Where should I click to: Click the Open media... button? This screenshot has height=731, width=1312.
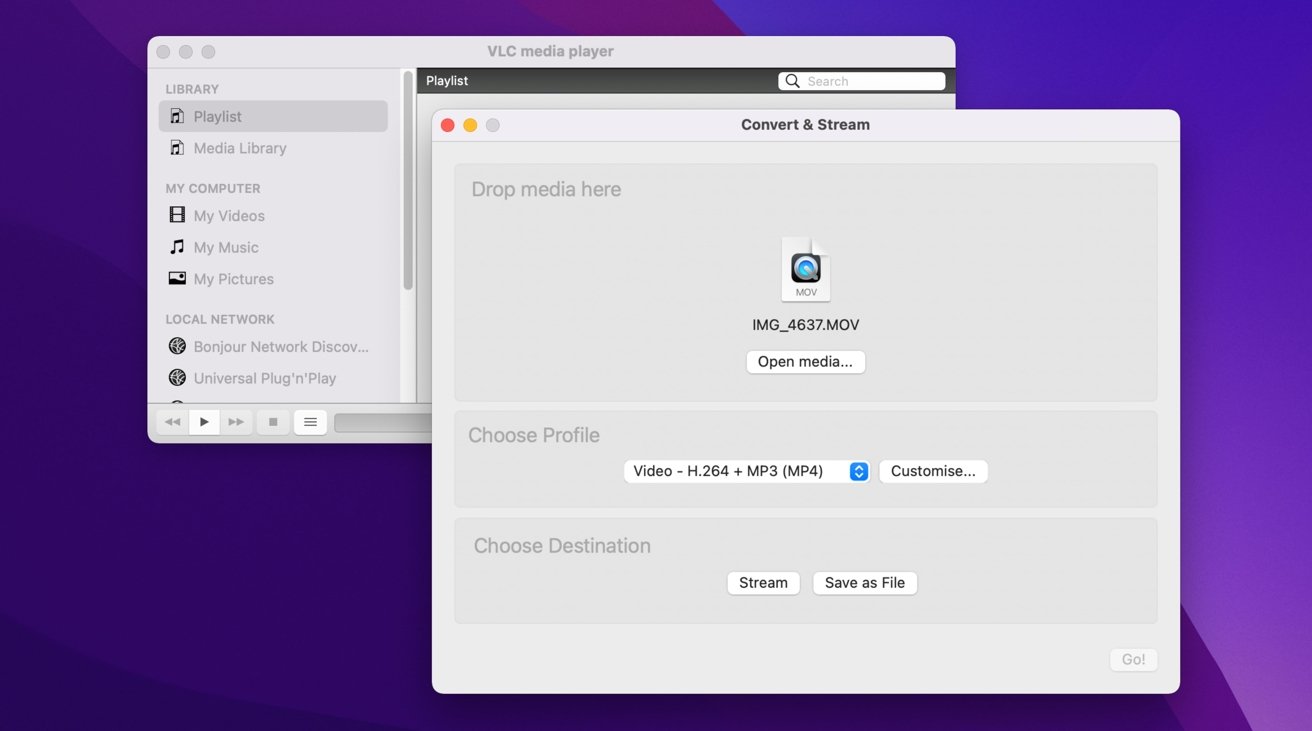coord(805,362)
